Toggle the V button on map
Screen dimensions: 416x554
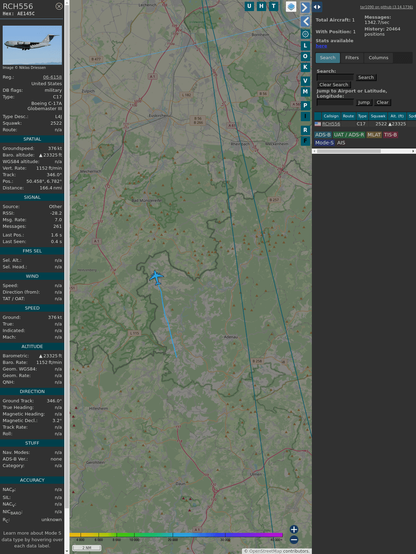305,81
